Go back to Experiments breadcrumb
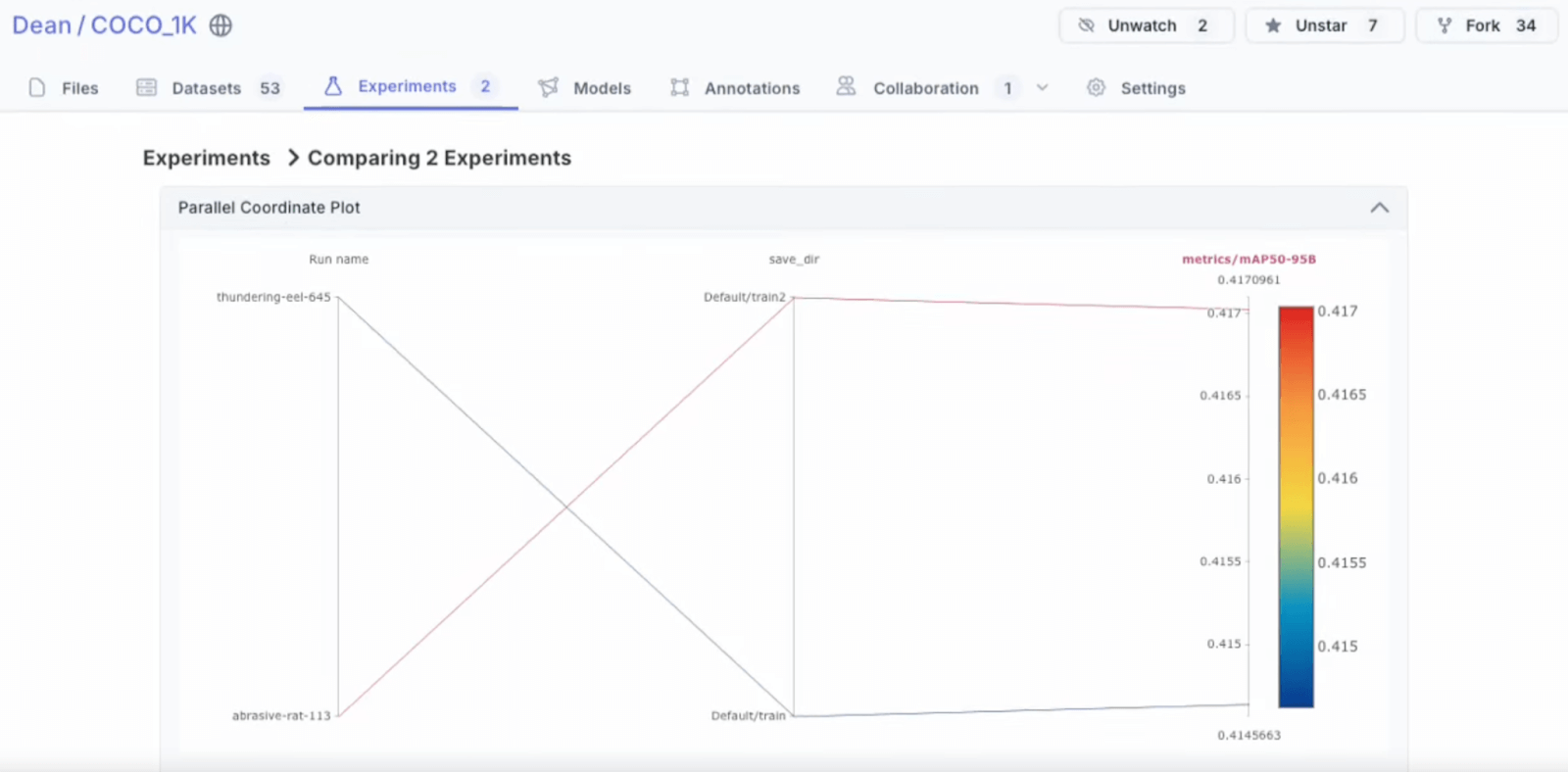Screen dimensions: 1568x772 coord(206,158)
